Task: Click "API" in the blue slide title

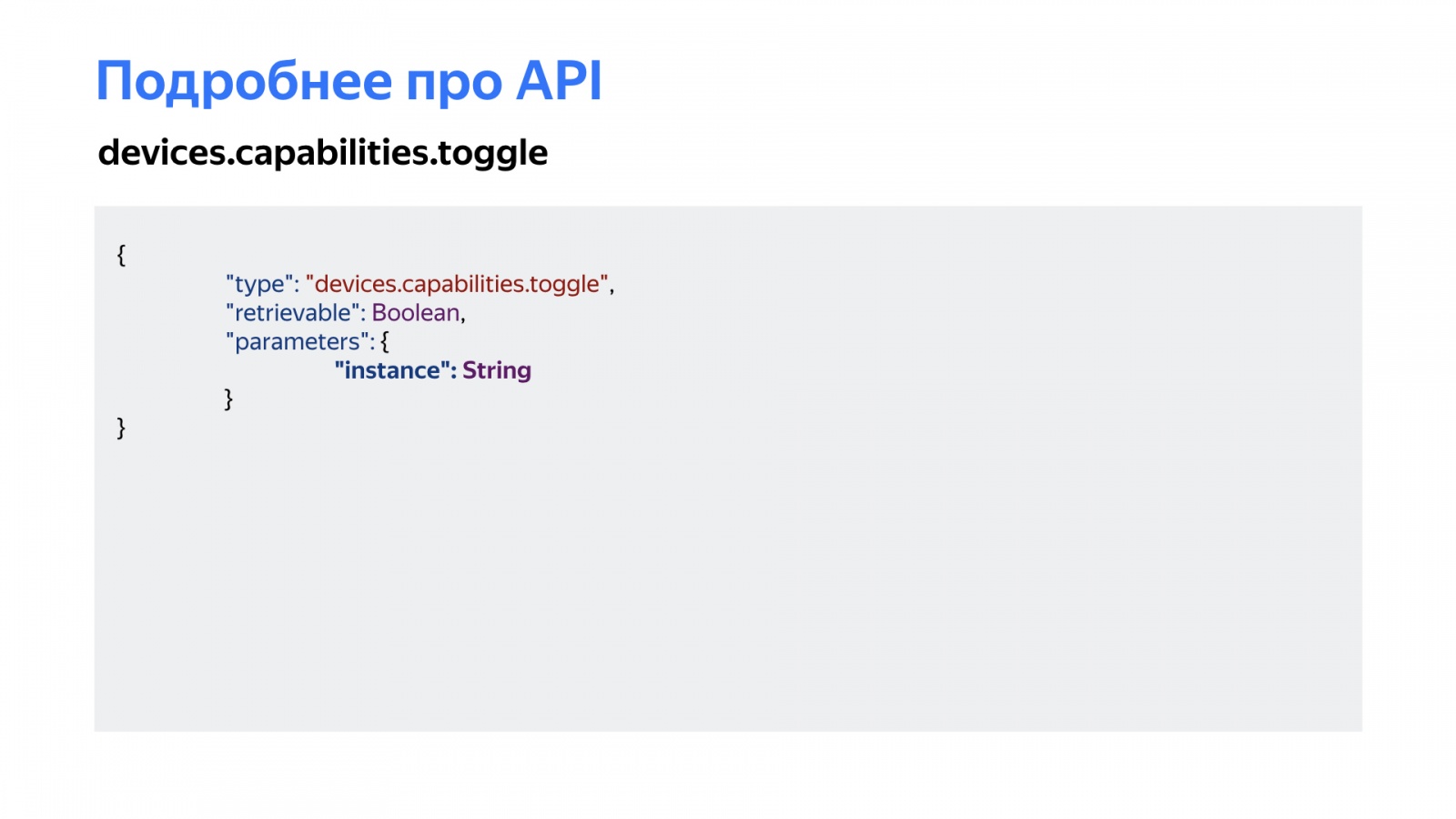Action: (x=559, y=82)
